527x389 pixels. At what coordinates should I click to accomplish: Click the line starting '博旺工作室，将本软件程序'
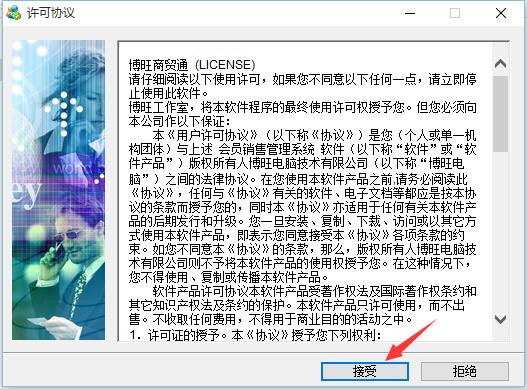tap(302, 107)
